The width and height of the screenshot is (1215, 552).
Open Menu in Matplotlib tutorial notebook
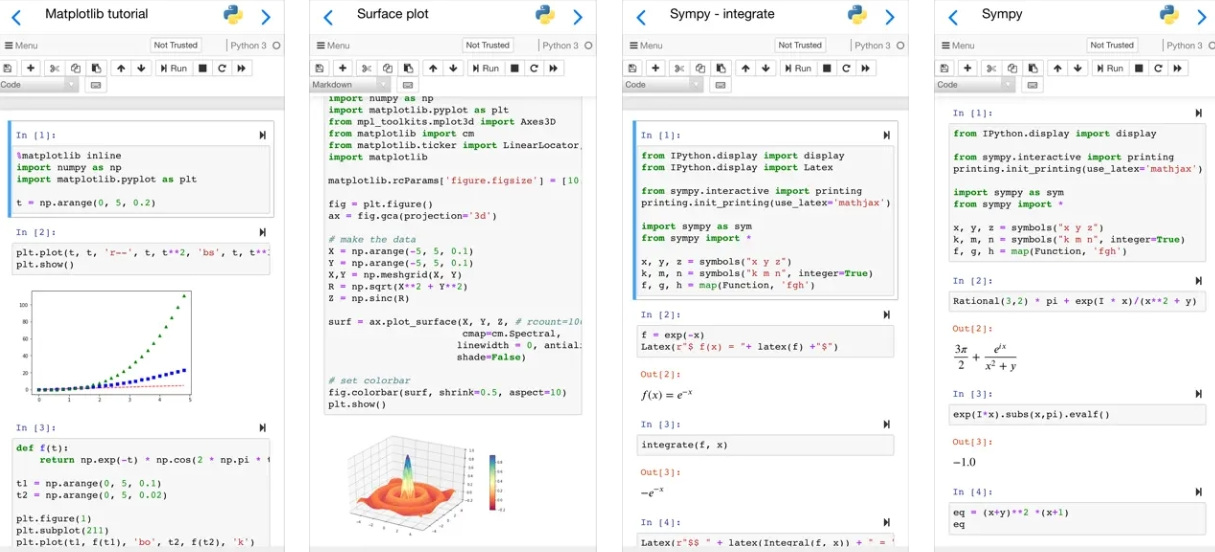(20, 45)
